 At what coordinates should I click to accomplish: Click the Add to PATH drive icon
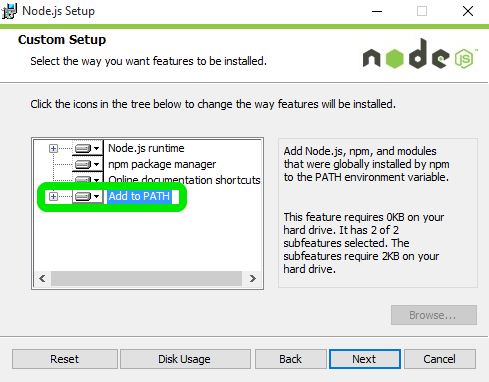point(83,196)
